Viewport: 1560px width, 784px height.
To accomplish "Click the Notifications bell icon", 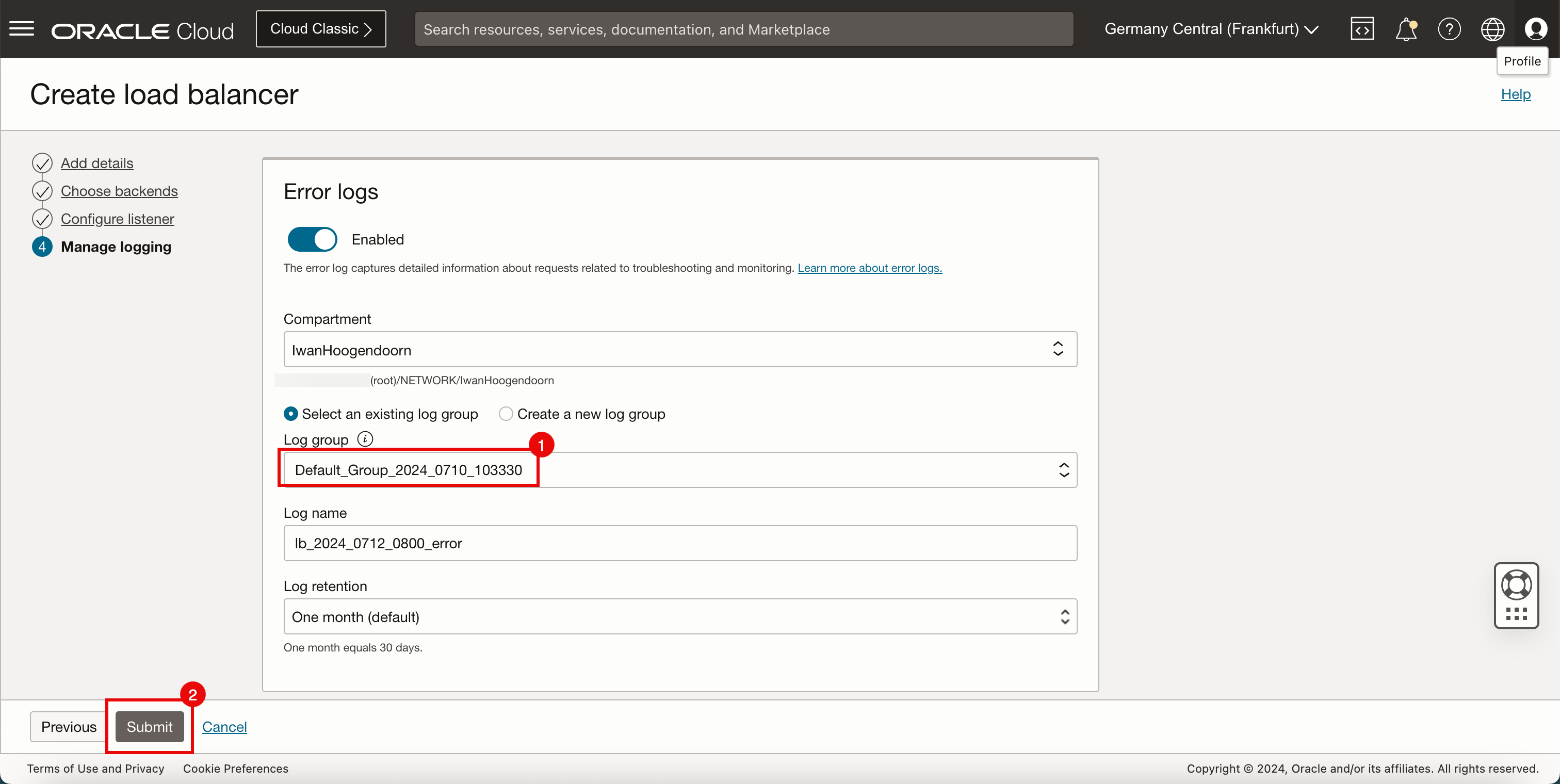I will pyautogui.click(x=1405, y=29).
